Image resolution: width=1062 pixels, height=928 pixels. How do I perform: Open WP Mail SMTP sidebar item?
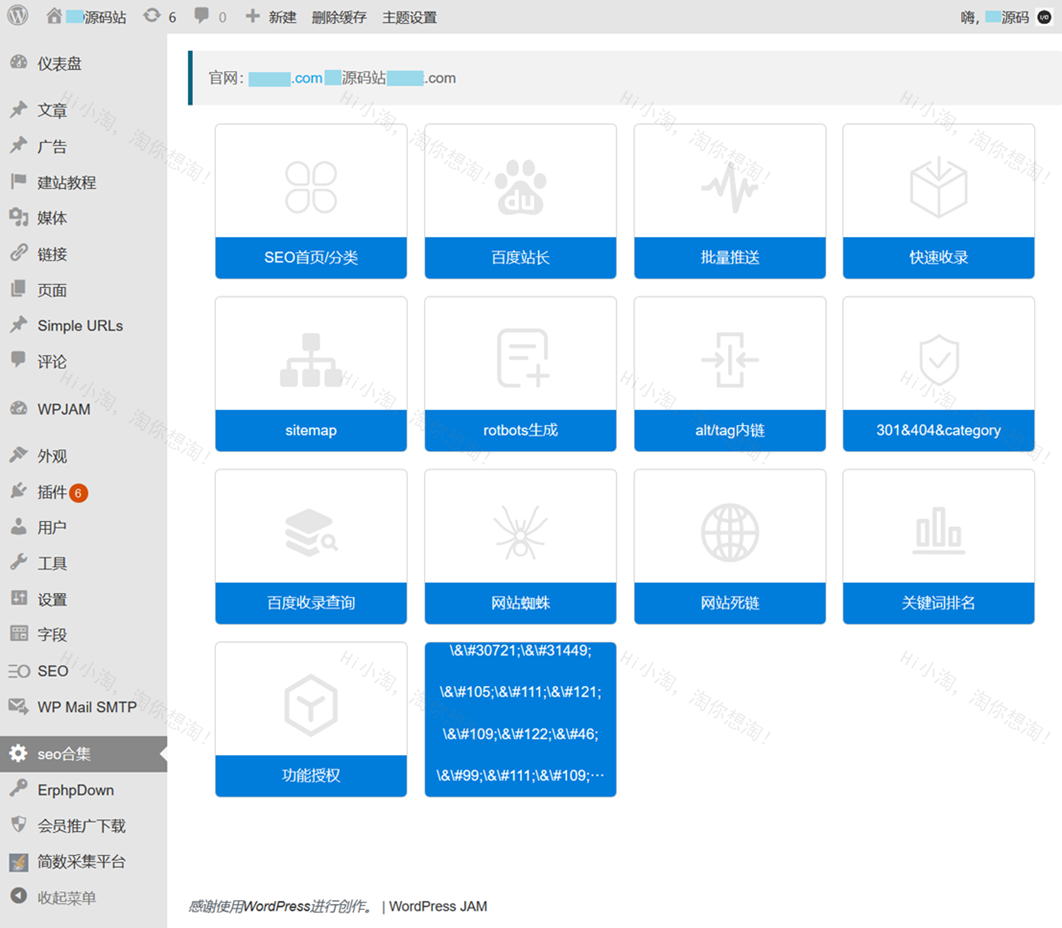(86, 707)
